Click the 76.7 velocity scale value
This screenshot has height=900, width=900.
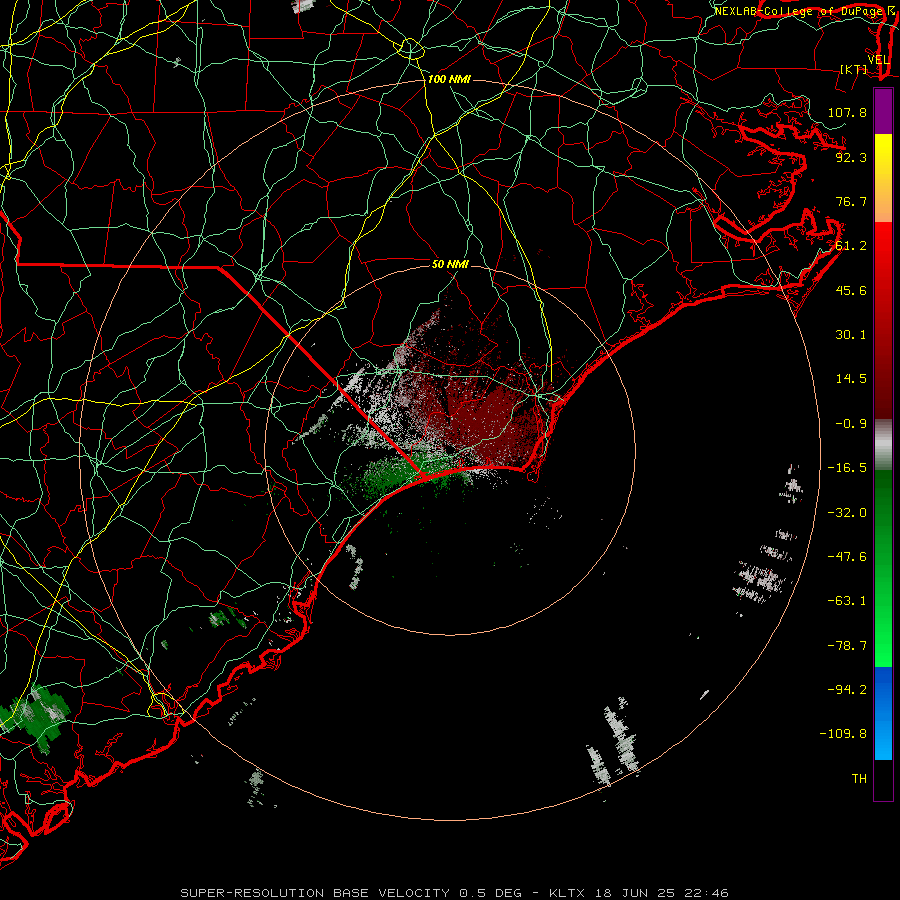851,201
